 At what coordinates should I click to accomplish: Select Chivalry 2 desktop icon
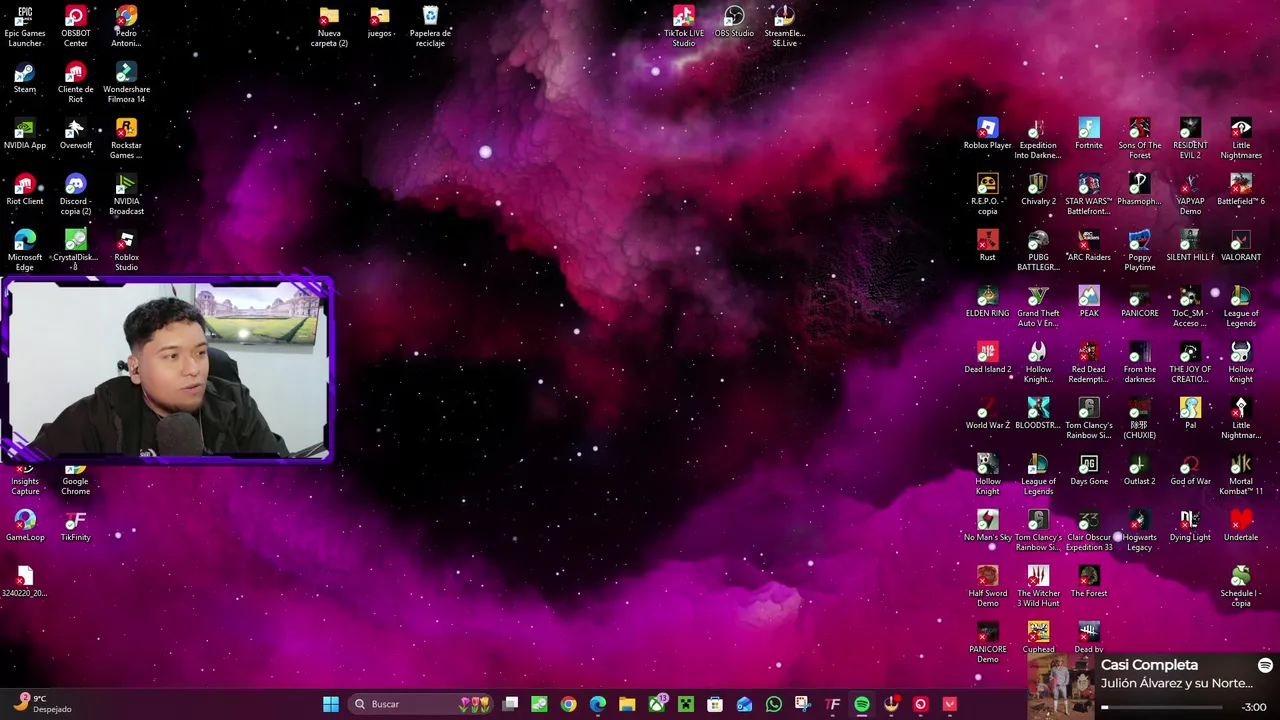click(1038, 189)
